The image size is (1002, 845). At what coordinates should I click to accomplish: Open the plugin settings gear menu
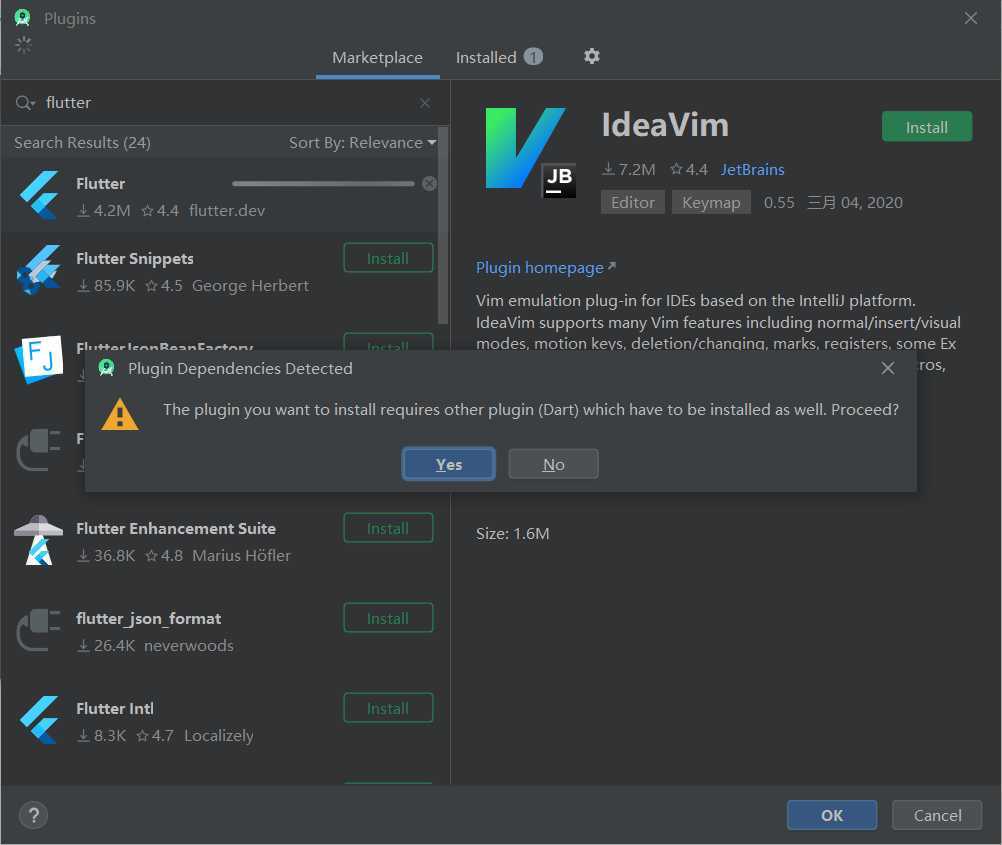pos(592,56)
